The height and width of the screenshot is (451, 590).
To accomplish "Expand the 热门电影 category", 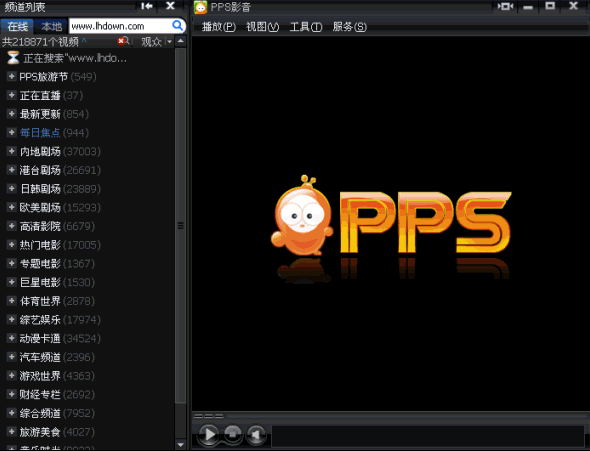I will (x=11, y=244).
